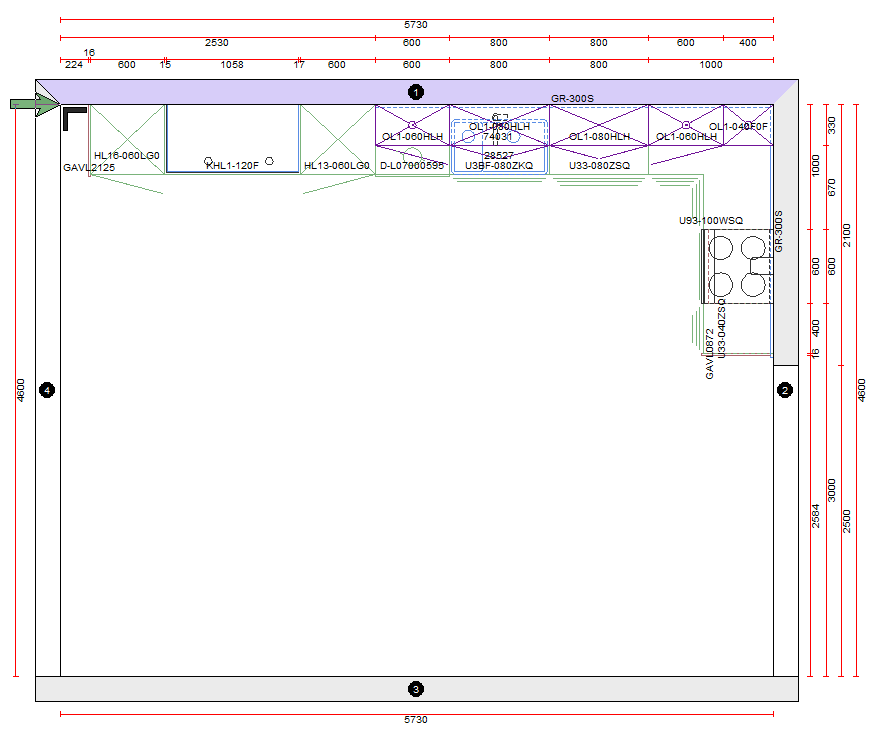Select the U93-100WSQ corner cabinet label
The height and width of the screenshot is (732, 881).
[x=711, y=220]
